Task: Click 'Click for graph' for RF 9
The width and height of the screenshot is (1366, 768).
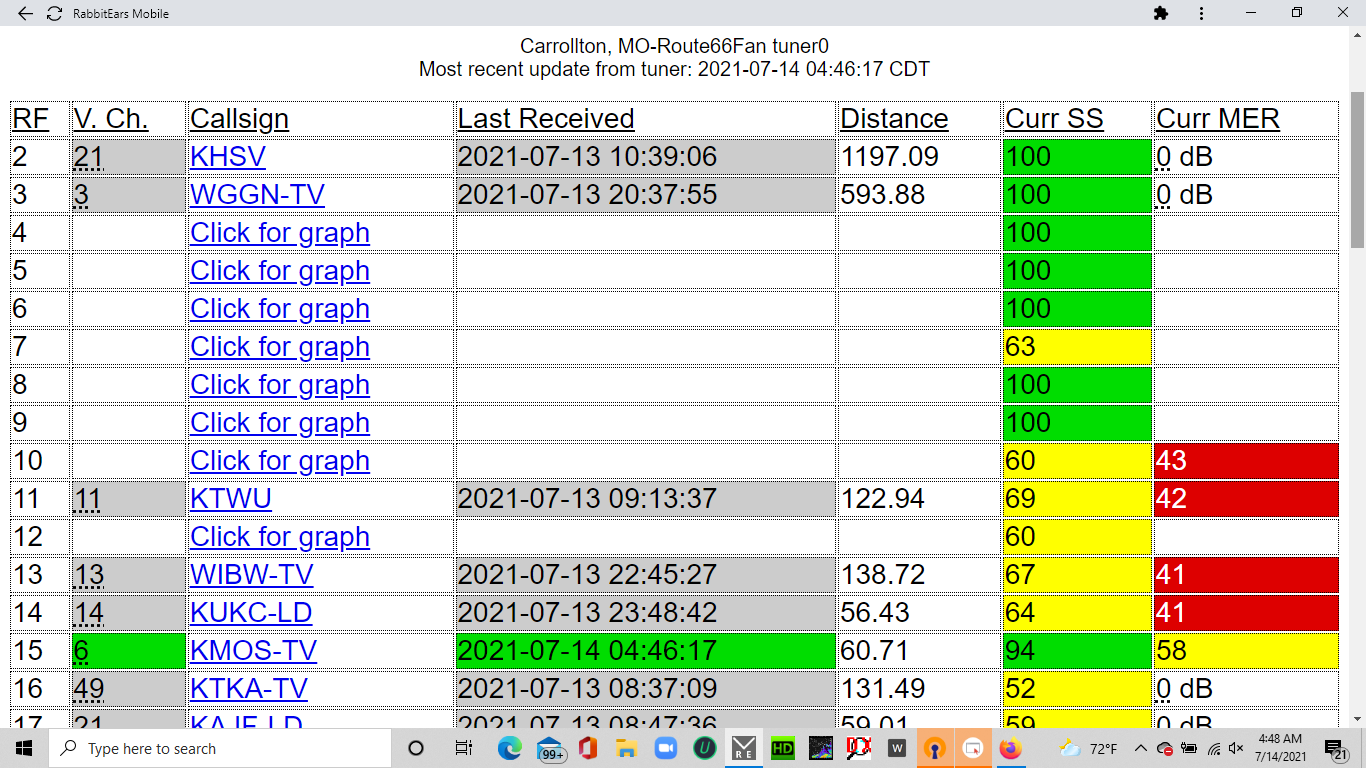Action: coord(280,423)
